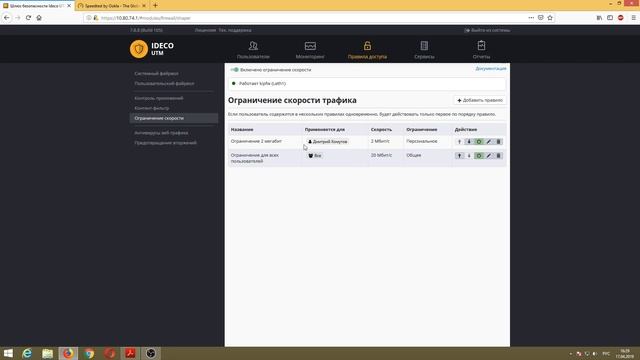Open Adobe Acrobat from taskbar
640x360 pixels.
(x=130, y=353)
